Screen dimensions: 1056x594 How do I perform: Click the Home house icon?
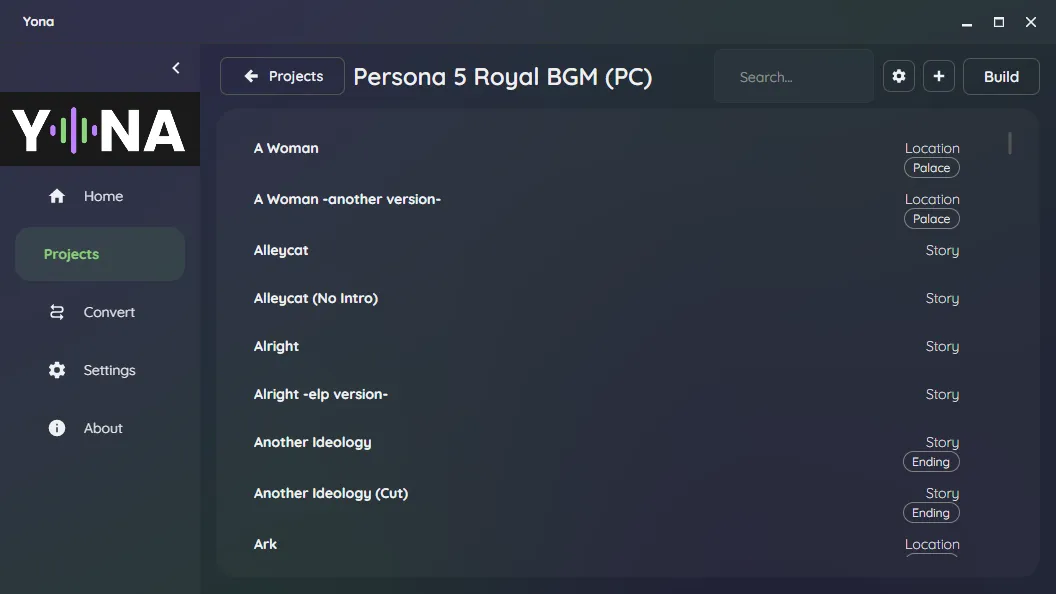point(57,196)
